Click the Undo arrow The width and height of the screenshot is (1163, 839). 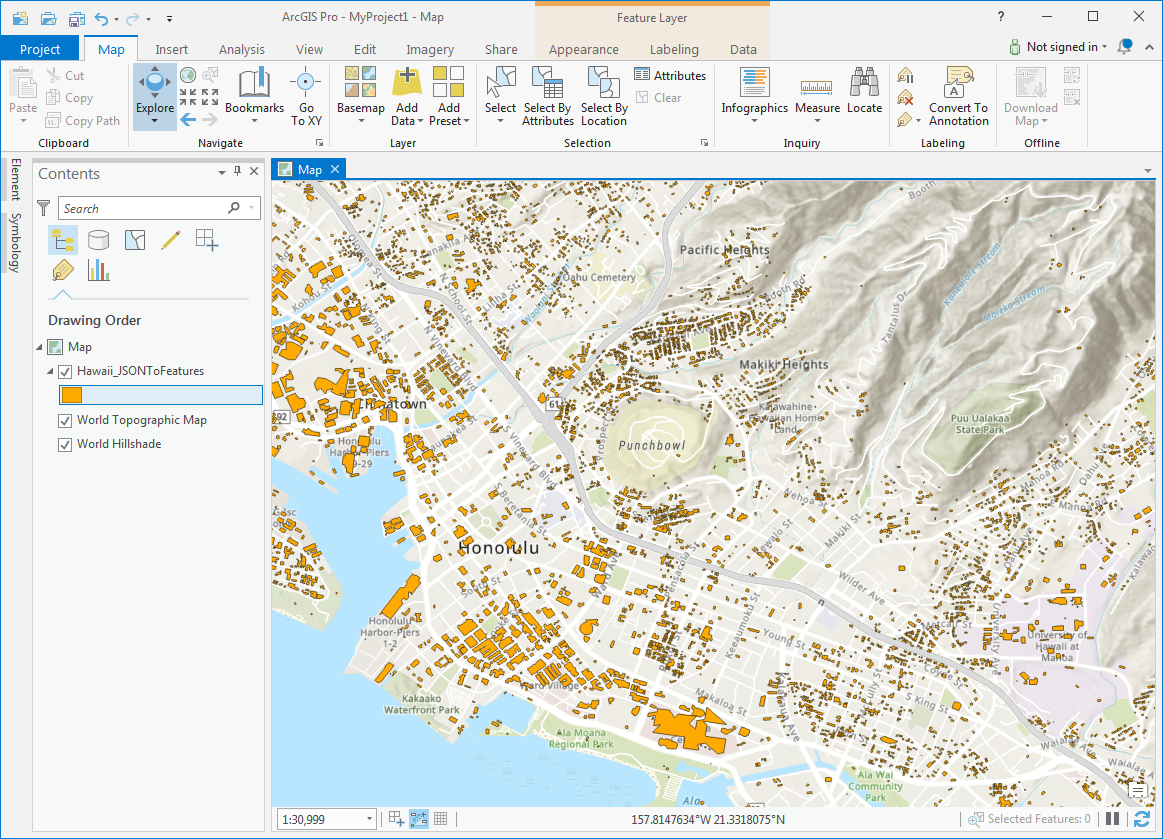pyautogui.click(x=102, y=18)
